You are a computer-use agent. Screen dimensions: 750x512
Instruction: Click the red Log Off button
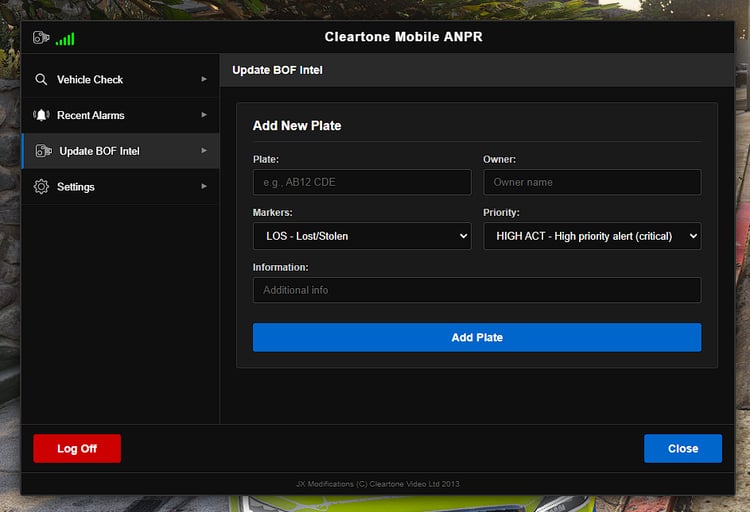(77, 448)
